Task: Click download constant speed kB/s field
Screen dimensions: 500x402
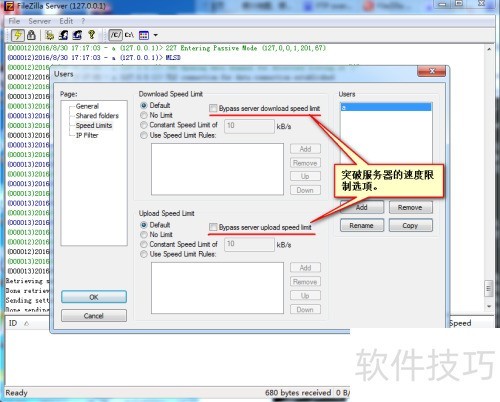Action: 249,126
